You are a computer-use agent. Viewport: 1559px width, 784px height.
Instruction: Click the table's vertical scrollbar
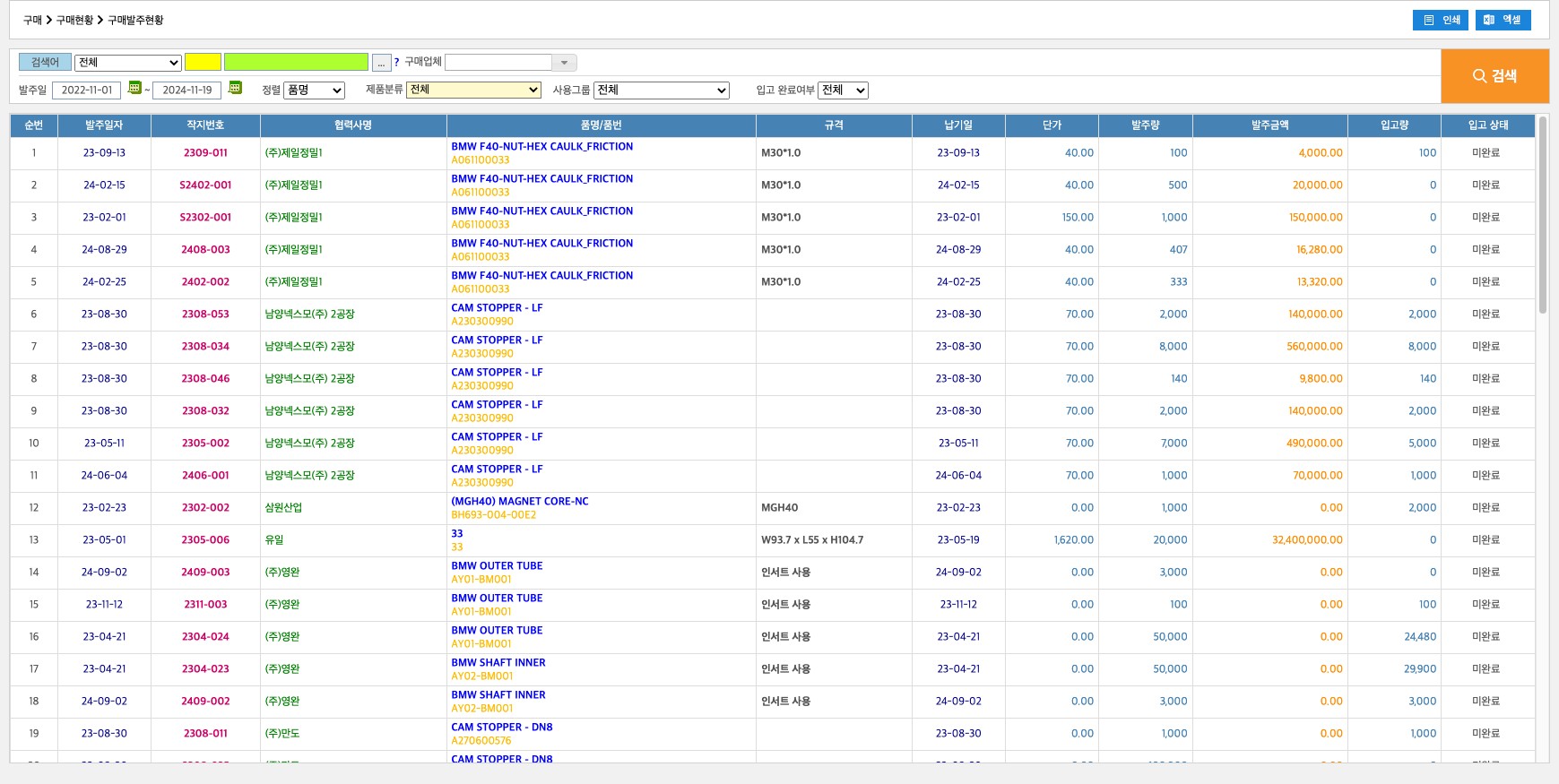click(1542, 215)
